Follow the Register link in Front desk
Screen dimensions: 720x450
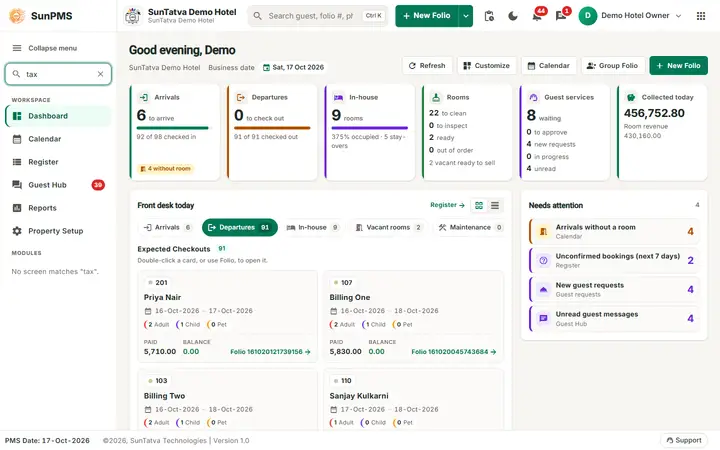coord(447,205)
